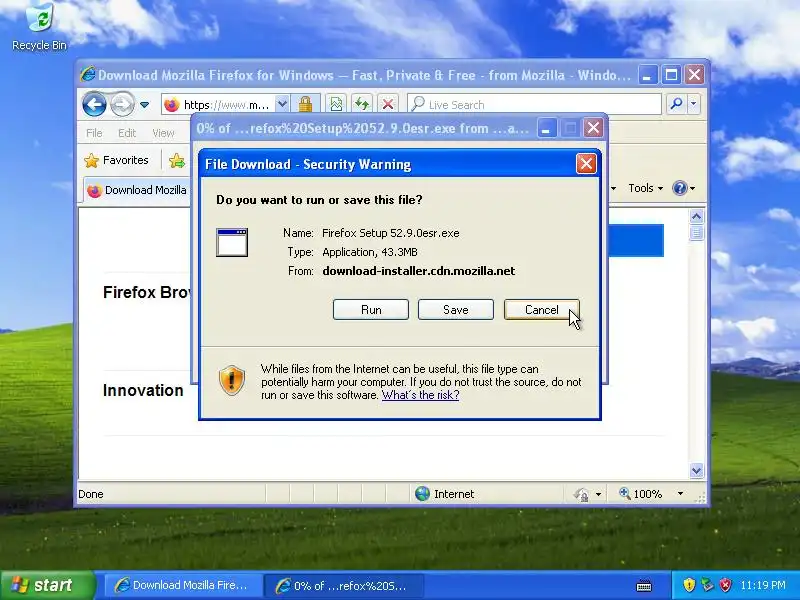
Task: Click the Firefox Bro heading on the page
Action: 147,292
